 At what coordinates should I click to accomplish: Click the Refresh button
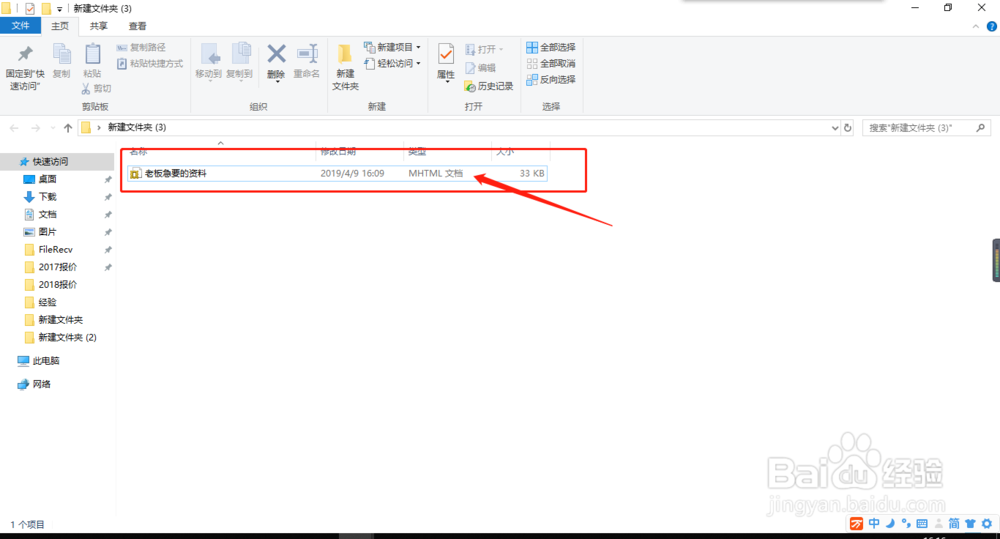click(848, 128)
